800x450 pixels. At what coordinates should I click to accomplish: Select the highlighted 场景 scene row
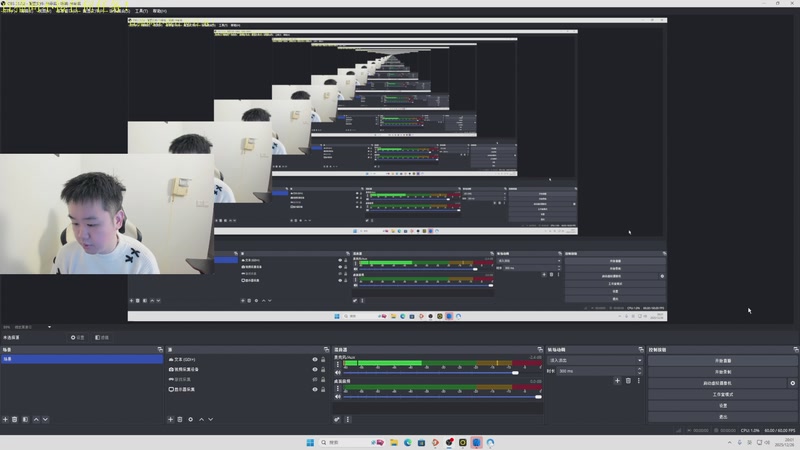82,359
